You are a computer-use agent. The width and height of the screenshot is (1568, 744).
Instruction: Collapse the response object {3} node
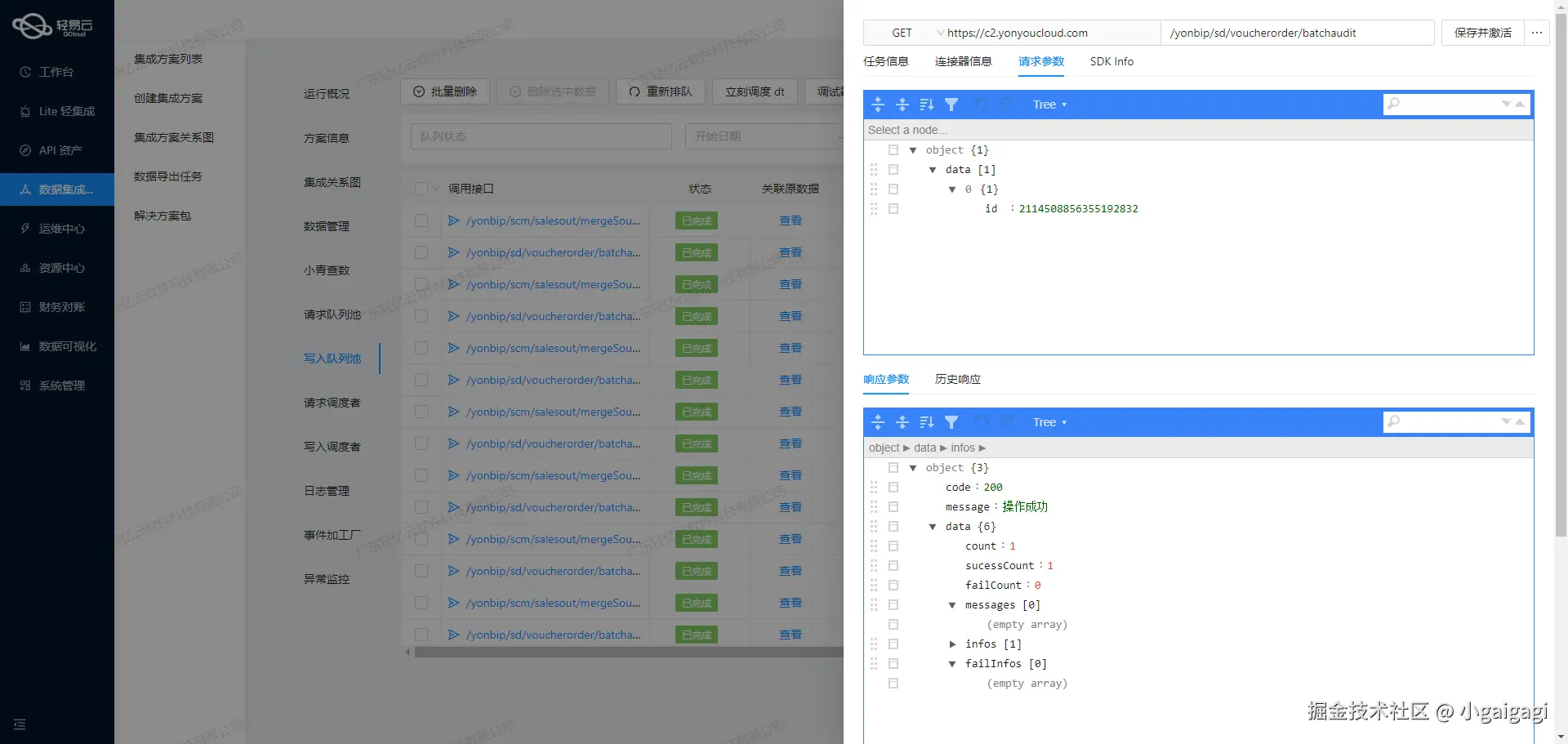coord(913,468)
